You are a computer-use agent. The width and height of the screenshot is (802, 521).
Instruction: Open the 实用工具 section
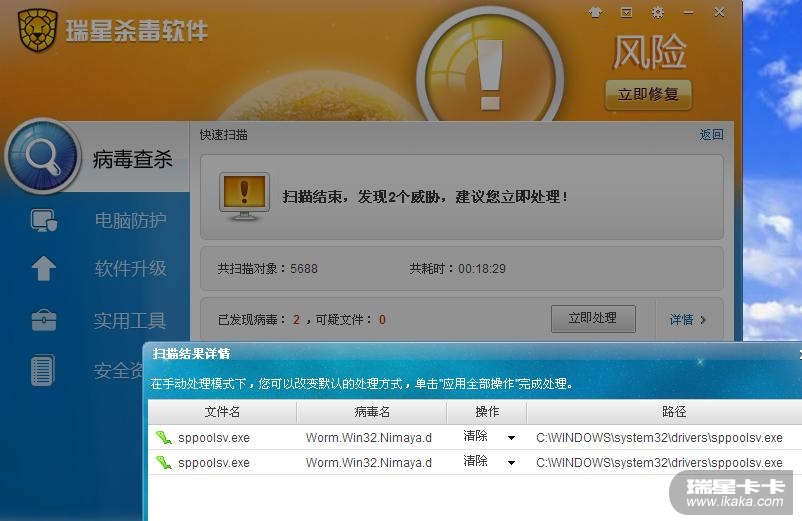coord(129,321)
